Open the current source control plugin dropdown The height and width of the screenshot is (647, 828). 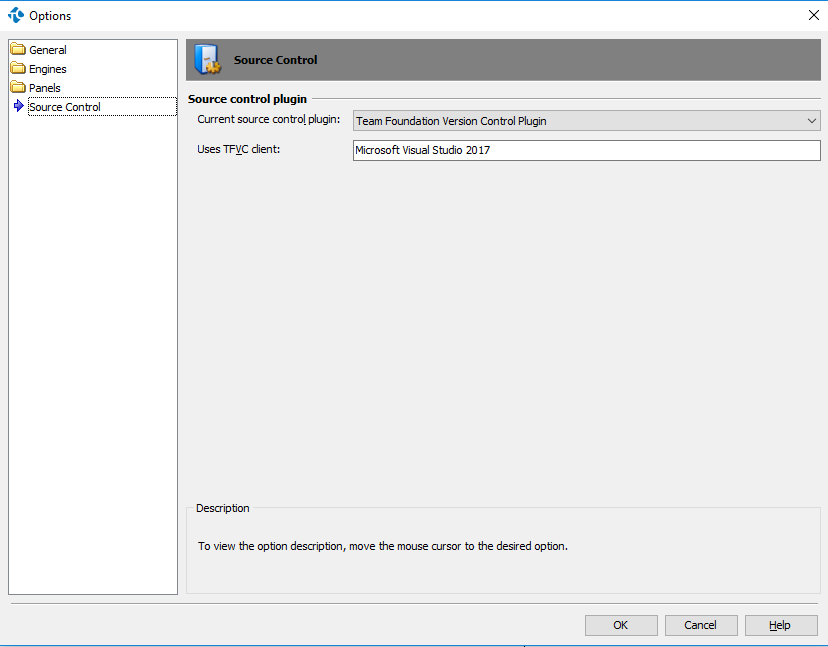tap(586, 121)
